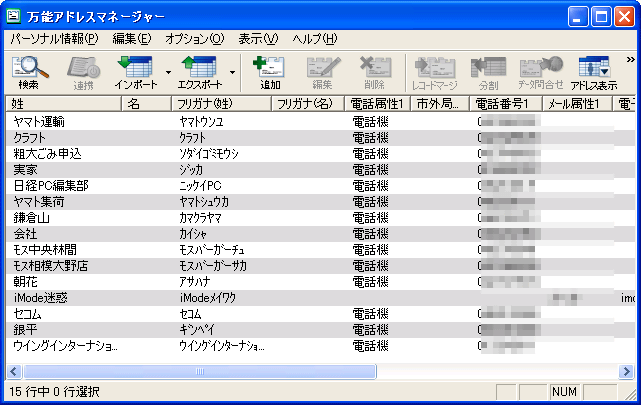Click the エクスポート export icon
Screen dimensions: 641x405
point(200,73)
